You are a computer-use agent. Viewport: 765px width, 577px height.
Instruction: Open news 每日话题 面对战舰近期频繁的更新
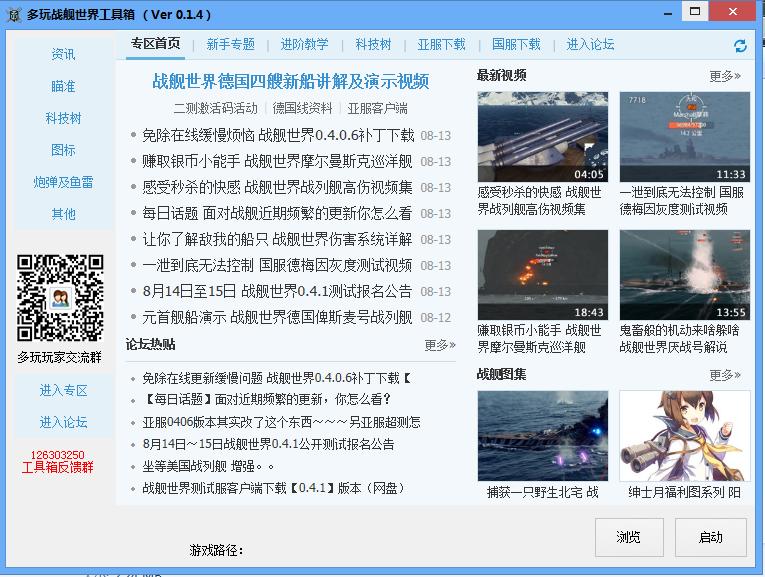click(x=277, y=213)
